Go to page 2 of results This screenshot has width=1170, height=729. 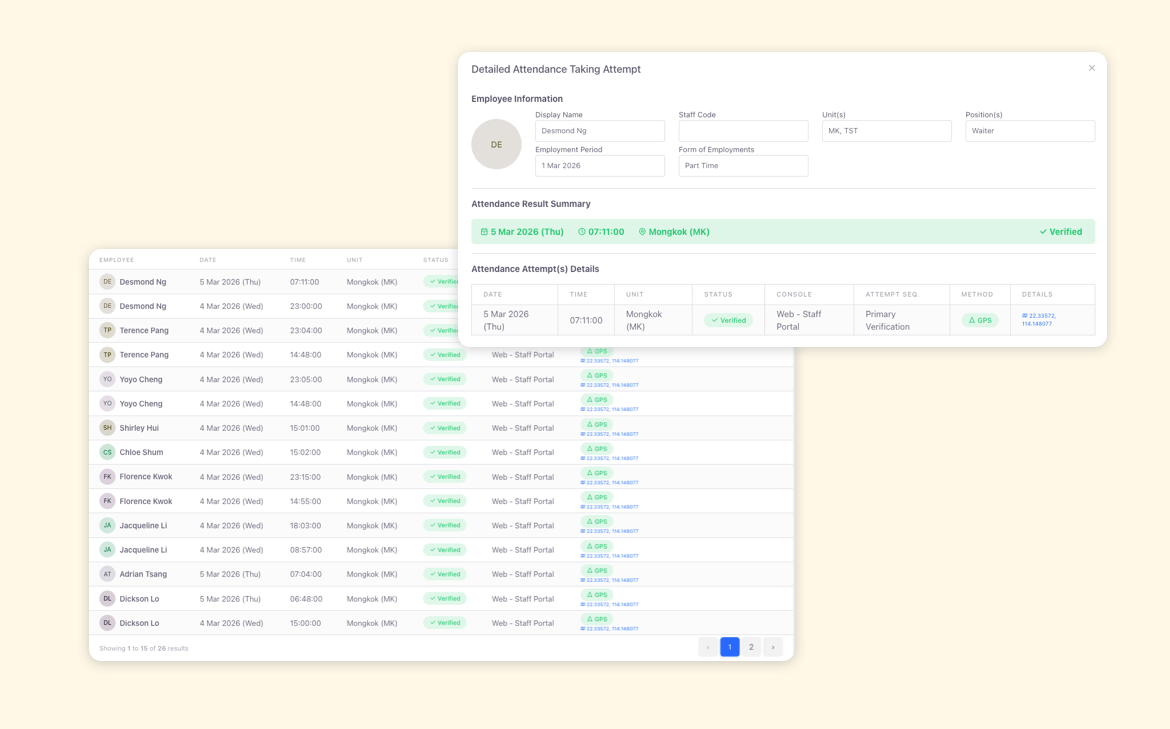tap(751, 647)
